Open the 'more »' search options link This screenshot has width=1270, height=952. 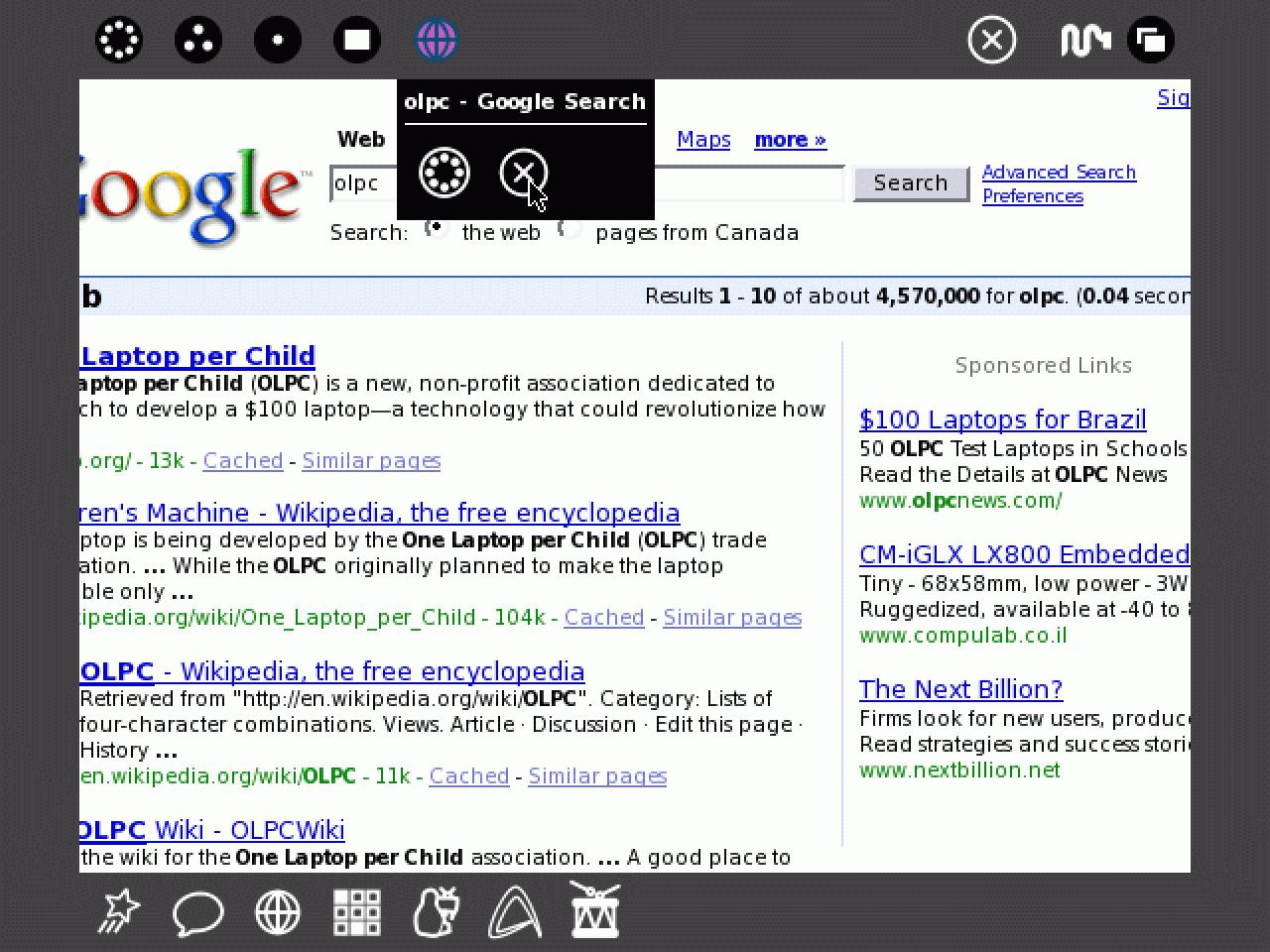[x=791, y=140]
